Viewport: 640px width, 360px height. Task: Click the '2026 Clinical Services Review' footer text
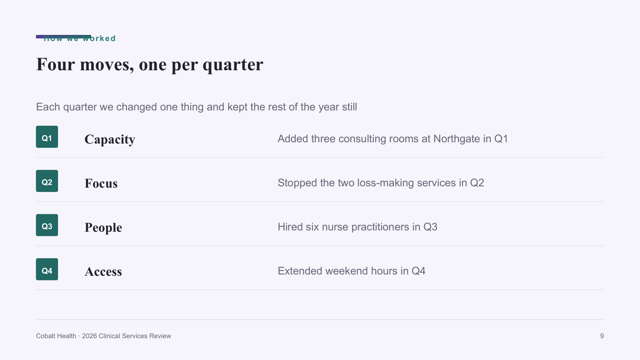coord(127,336)
